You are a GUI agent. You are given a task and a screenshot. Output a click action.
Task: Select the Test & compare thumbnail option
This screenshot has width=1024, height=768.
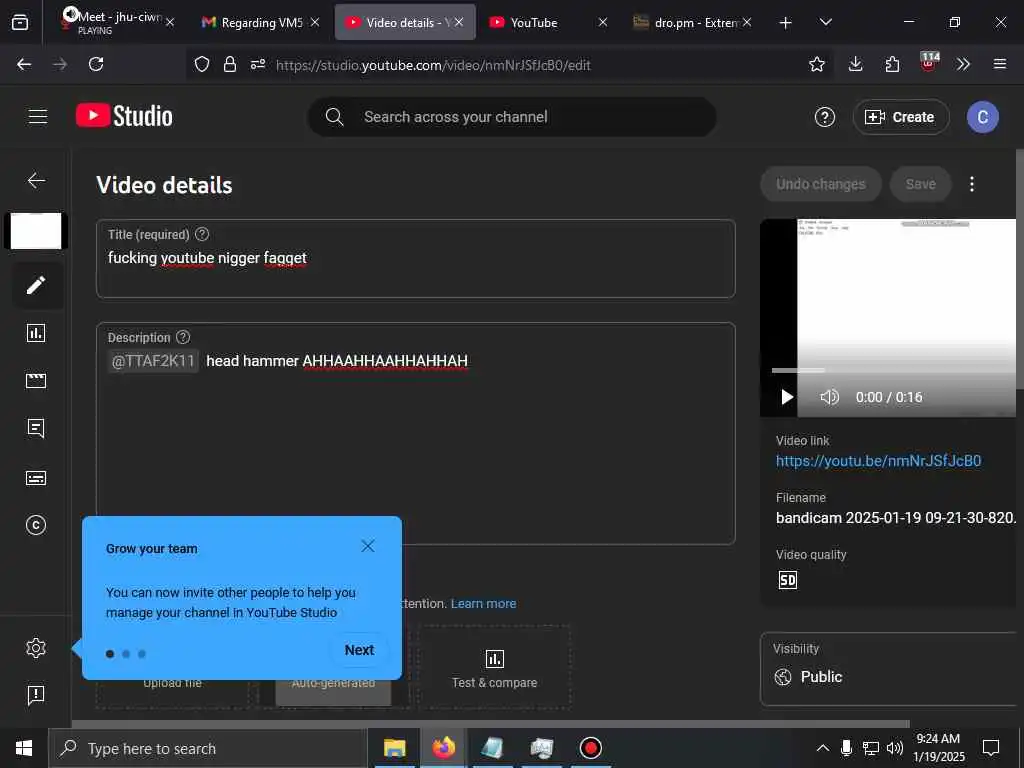494,667
